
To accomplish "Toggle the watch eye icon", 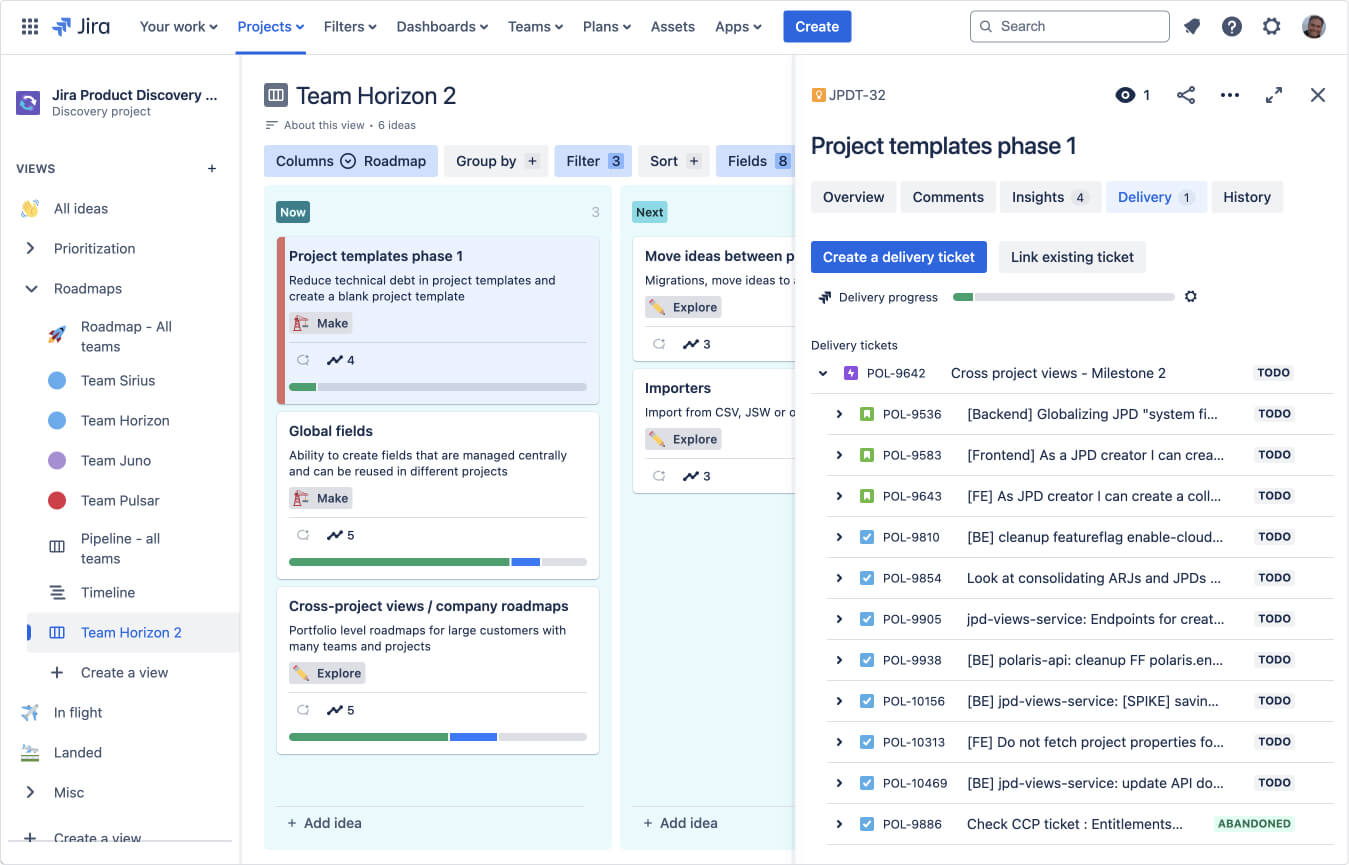I will click(x=1126, y=95).
